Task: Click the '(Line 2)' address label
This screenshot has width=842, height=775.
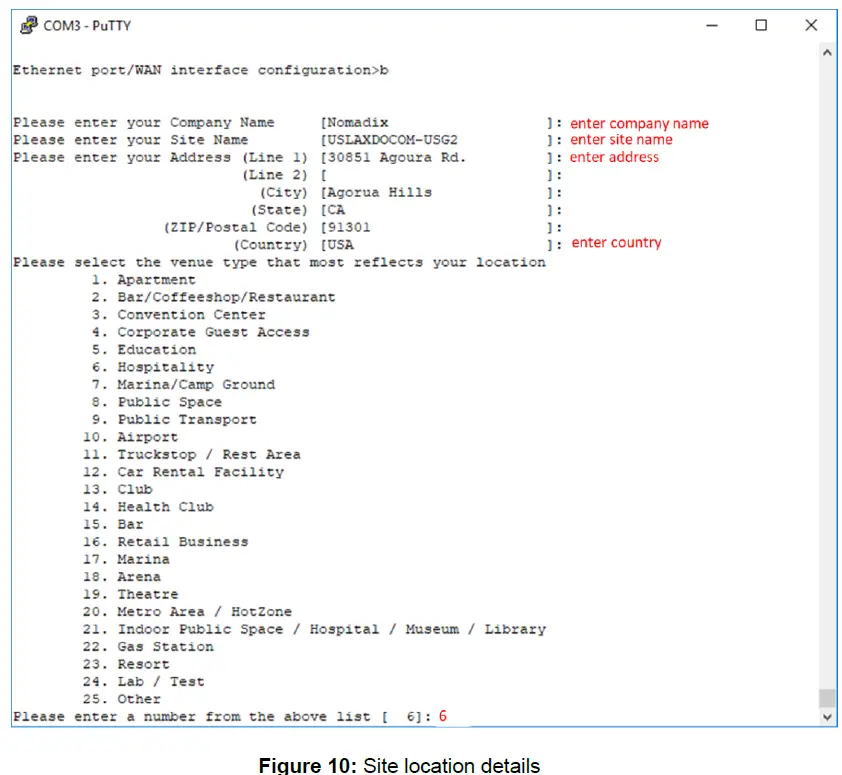Action: point(274,175)
